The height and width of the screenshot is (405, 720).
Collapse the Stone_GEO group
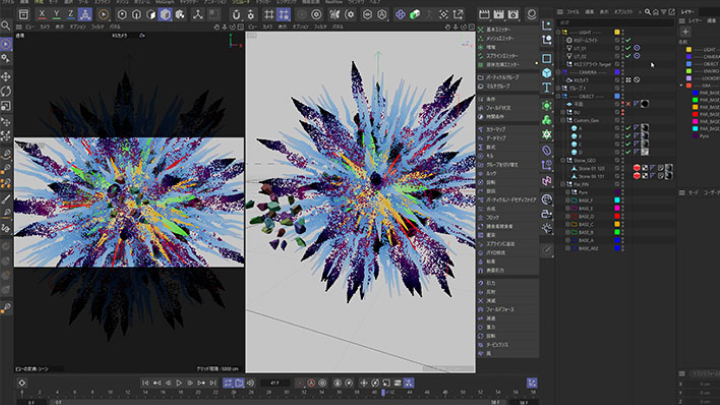point(563,160)
